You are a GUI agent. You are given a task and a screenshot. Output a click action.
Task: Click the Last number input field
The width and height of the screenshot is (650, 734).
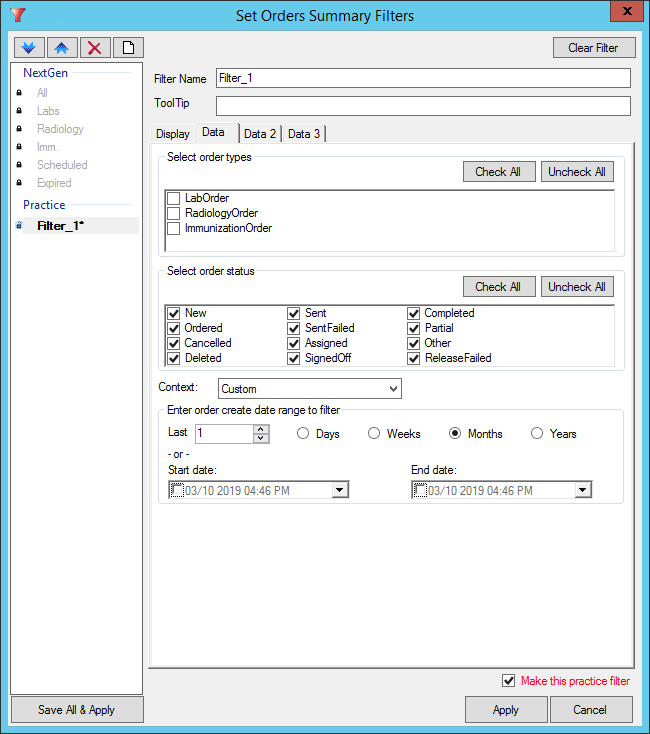click(x=224, y=433)
